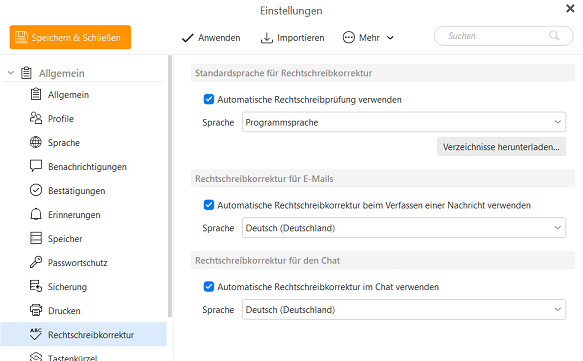Close the Einstellungen dialog
583x361 pixels.
(x=570, y=9)
